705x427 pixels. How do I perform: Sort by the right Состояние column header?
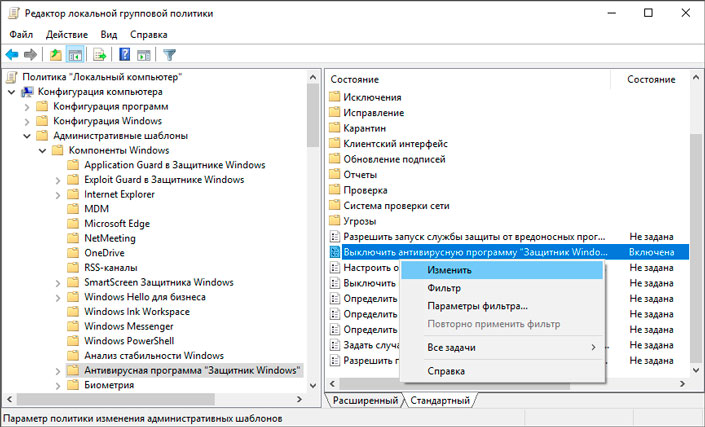point(650,80)
